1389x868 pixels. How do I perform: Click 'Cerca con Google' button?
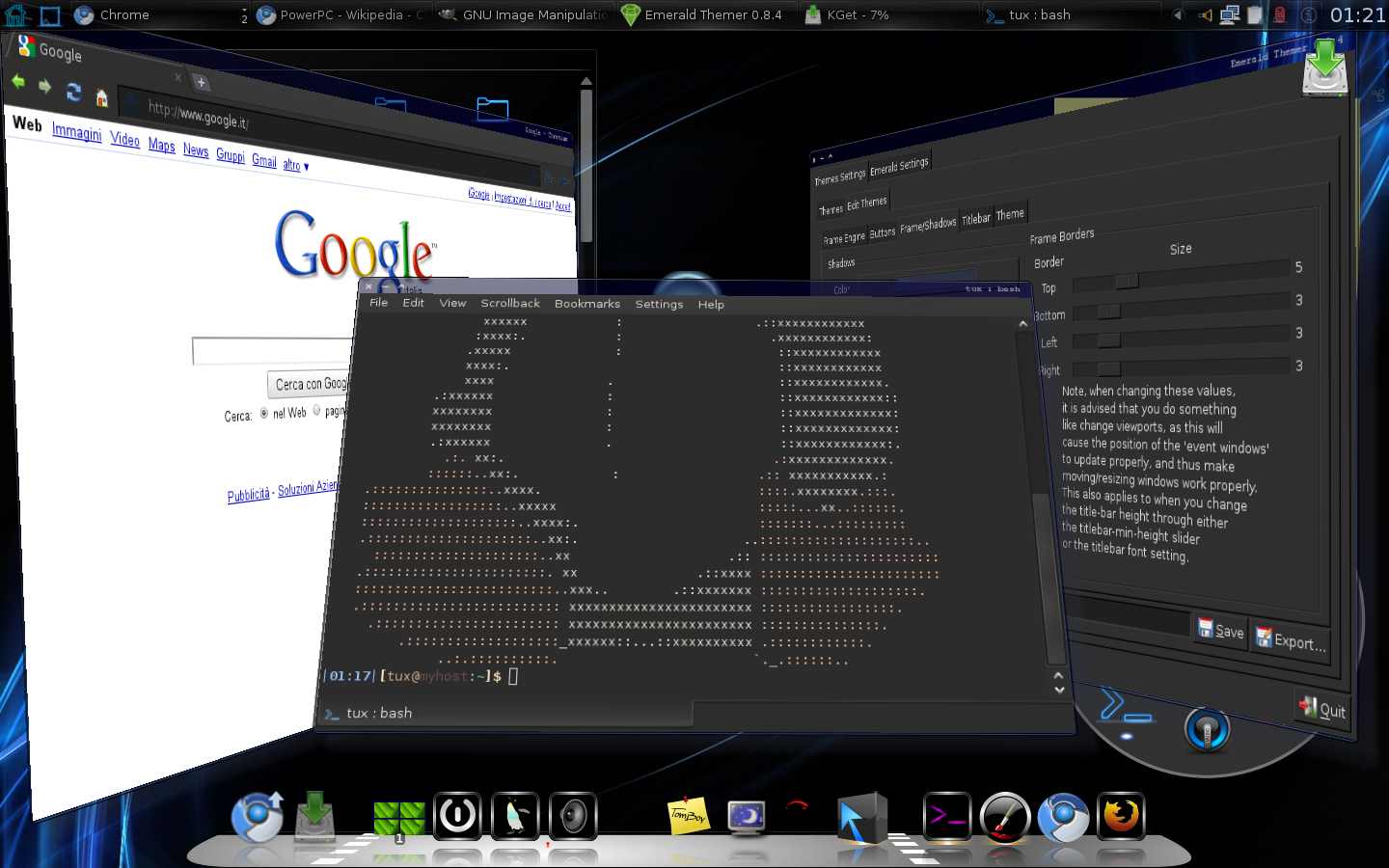[310, 384]
